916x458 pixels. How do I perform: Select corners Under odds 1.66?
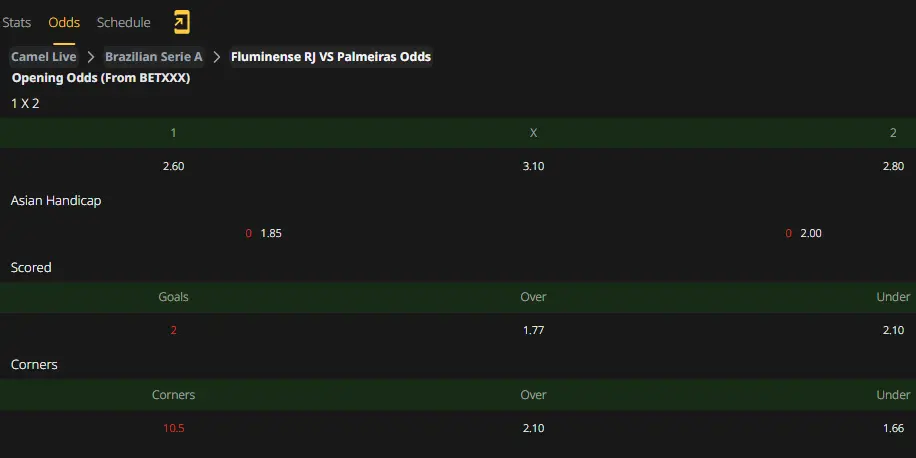[893, 428]
